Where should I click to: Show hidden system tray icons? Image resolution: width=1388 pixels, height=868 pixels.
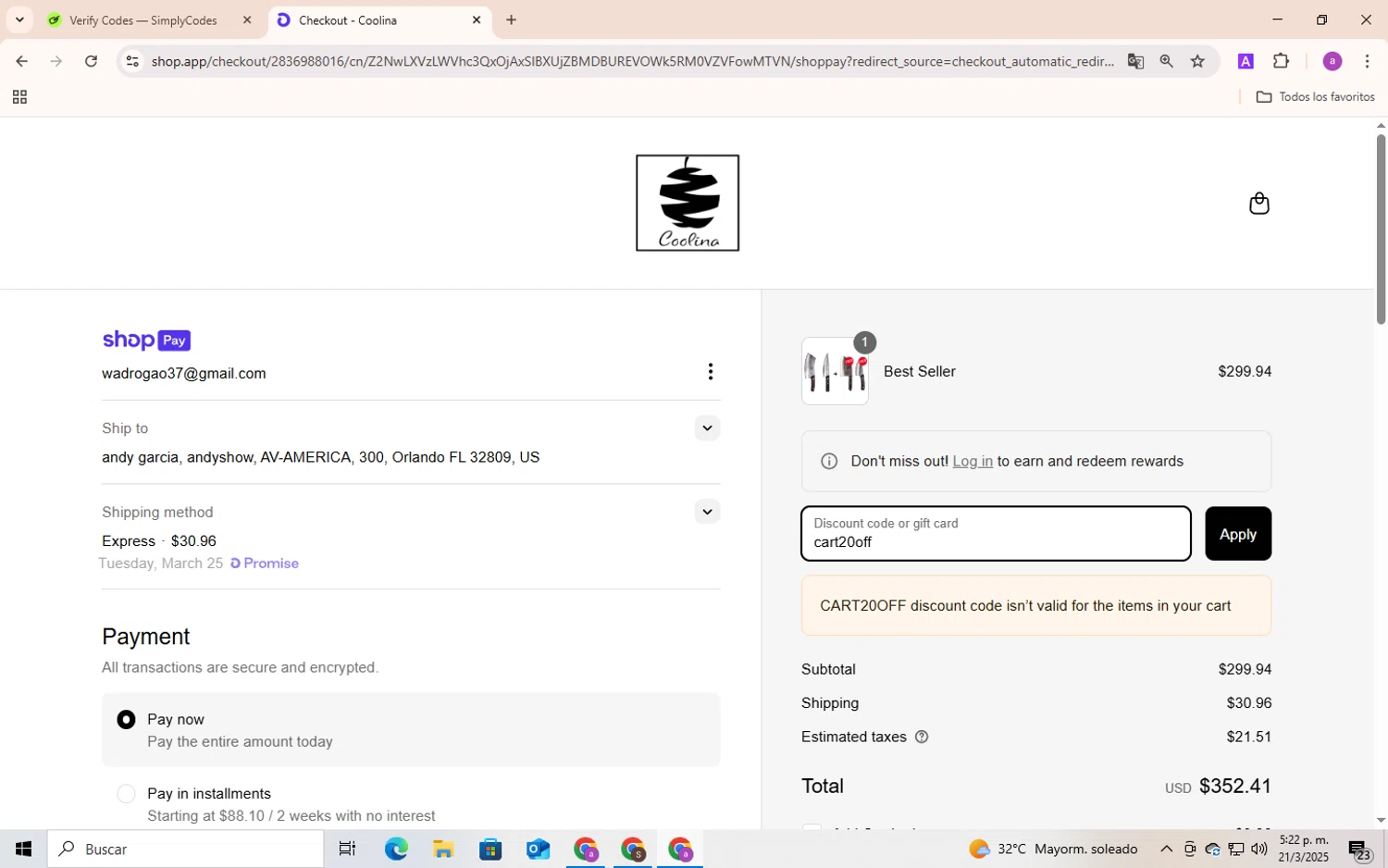[x=1166, y=849]
